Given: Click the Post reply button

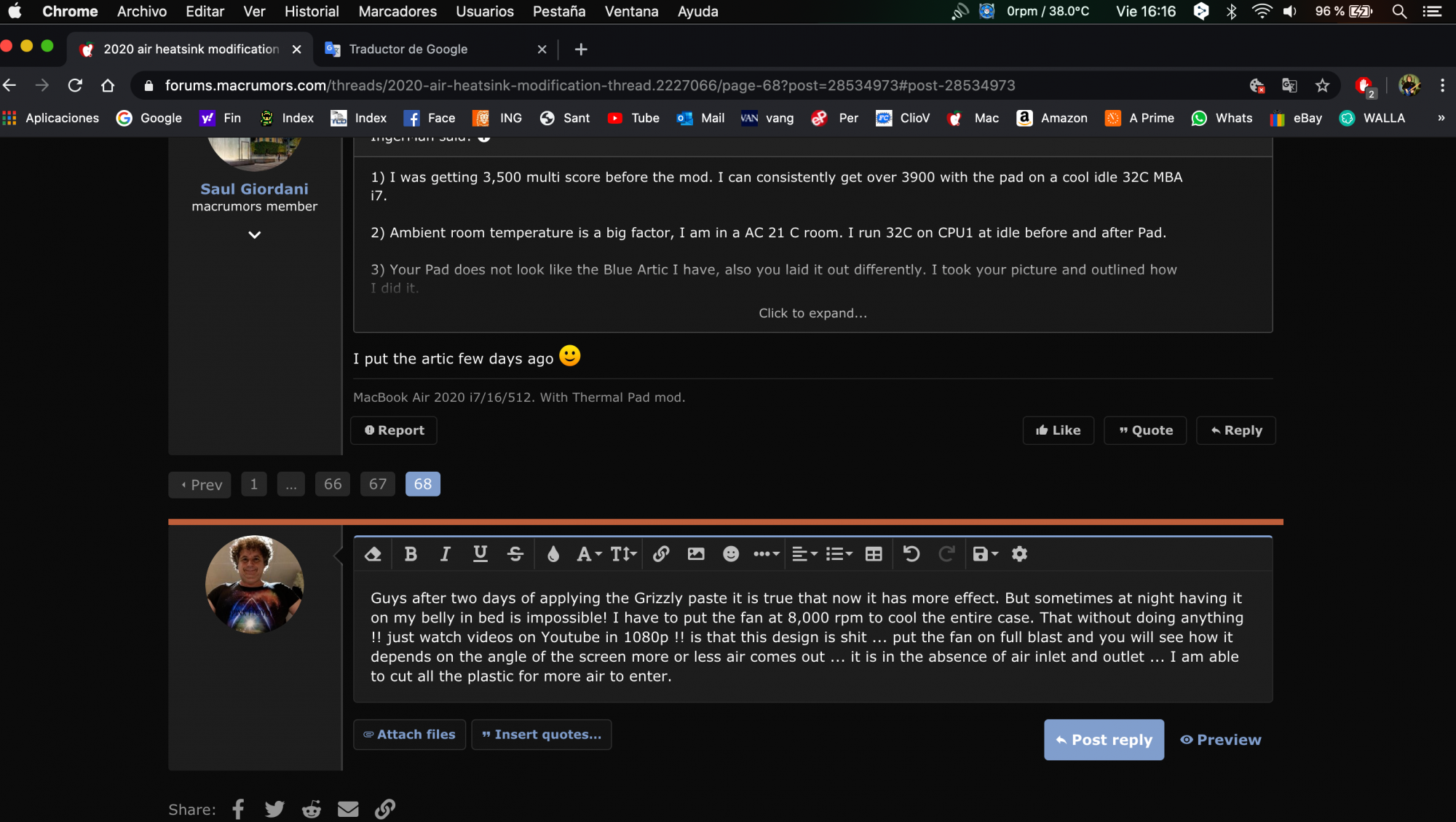Looking at the screenshot, I should pos(1104,740).
